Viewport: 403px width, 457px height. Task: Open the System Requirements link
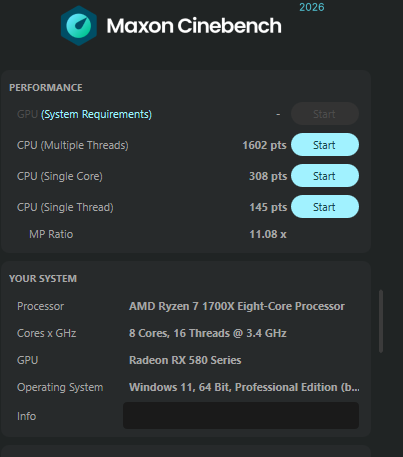96,114
